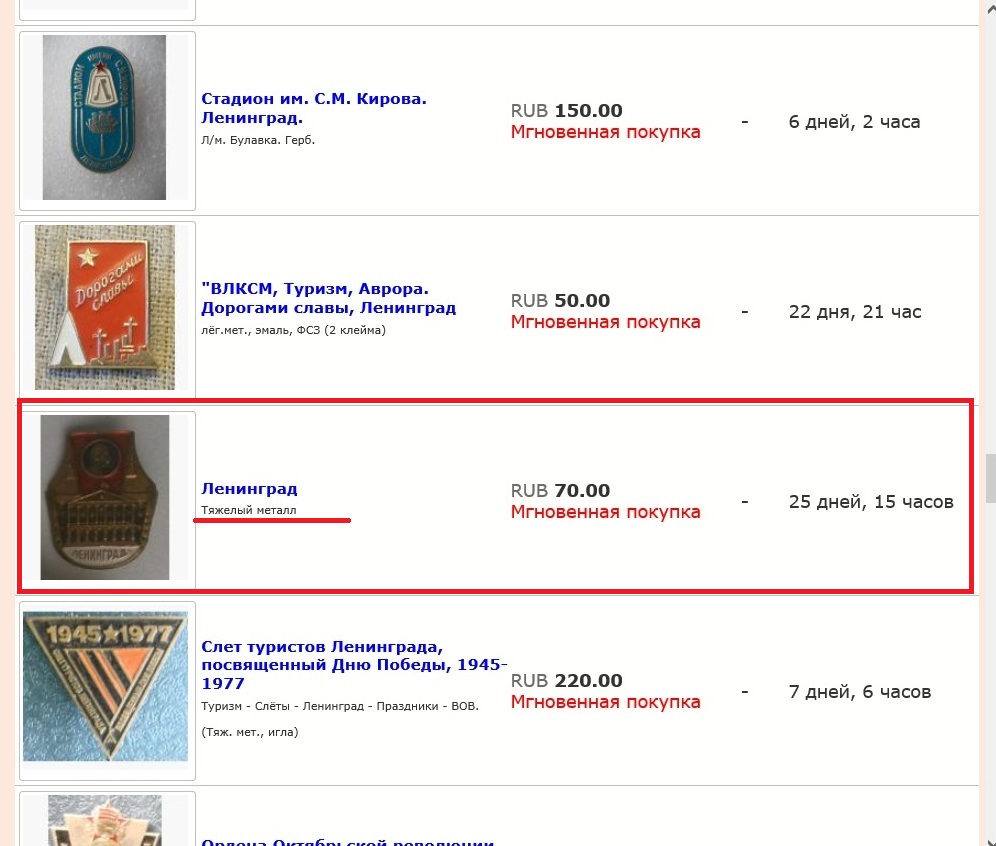Click the 'Тяжелый металл' description text
Viewport: 996px width, 846px height.
249,511
